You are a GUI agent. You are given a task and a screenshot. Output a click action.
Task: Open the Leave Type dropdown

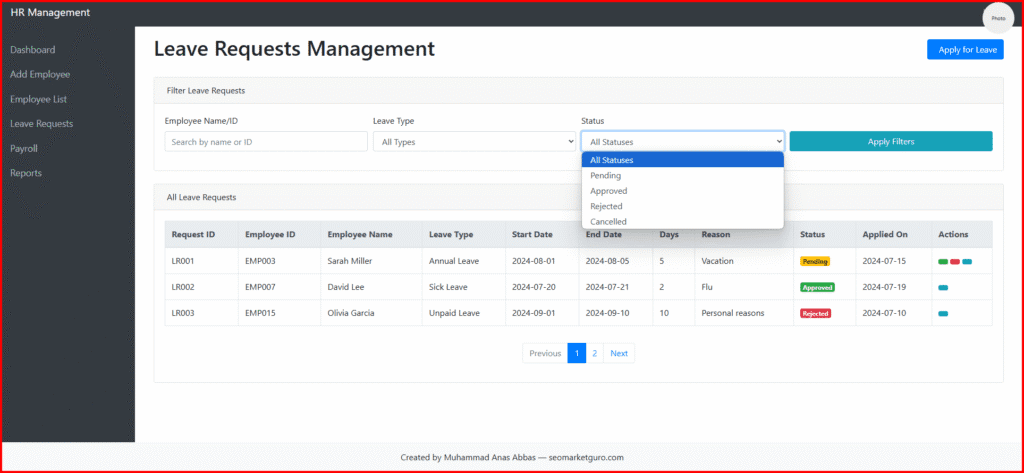474,142
